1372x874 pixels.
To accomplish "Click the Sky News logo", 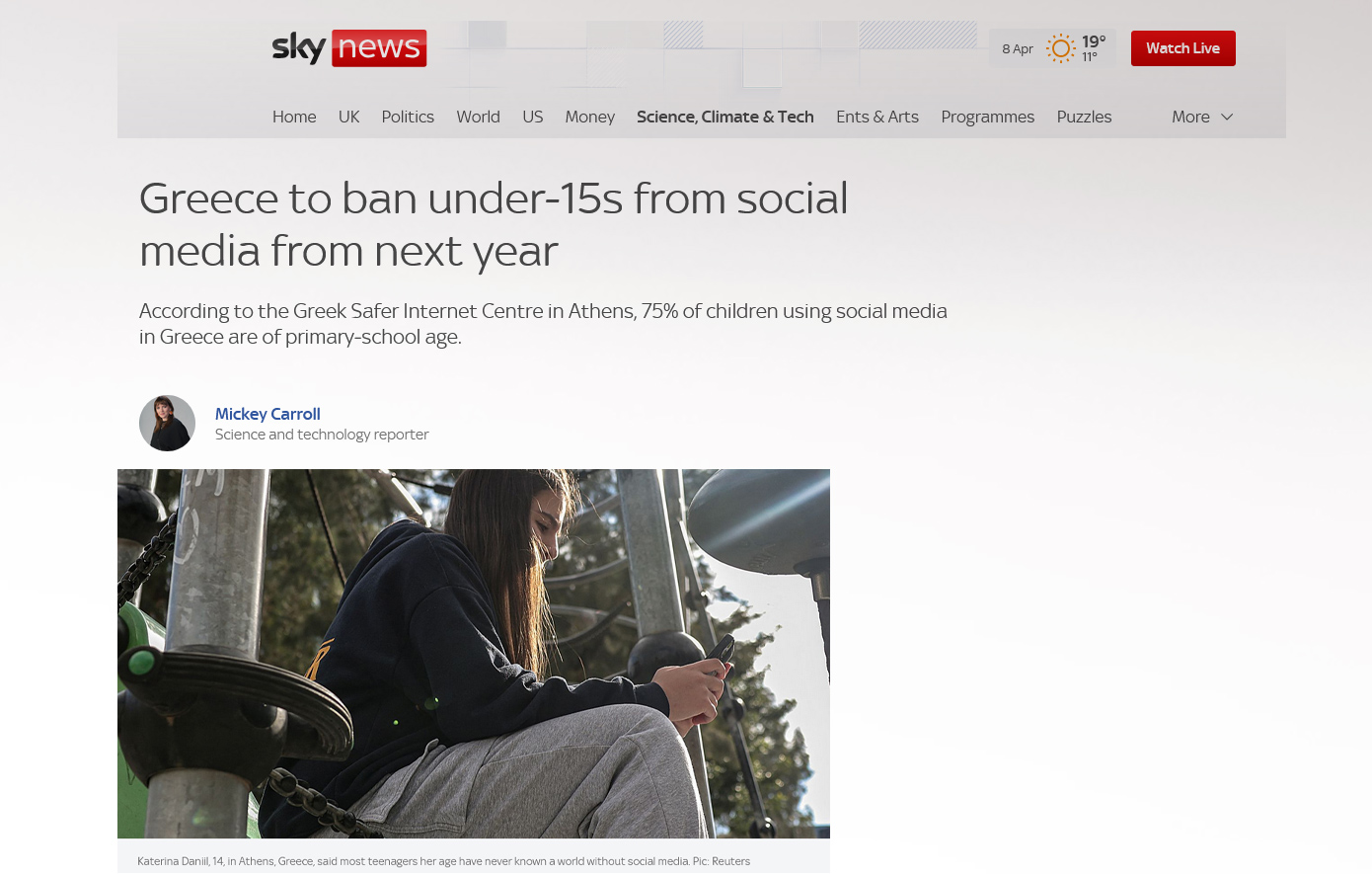I will pos(349,47).
